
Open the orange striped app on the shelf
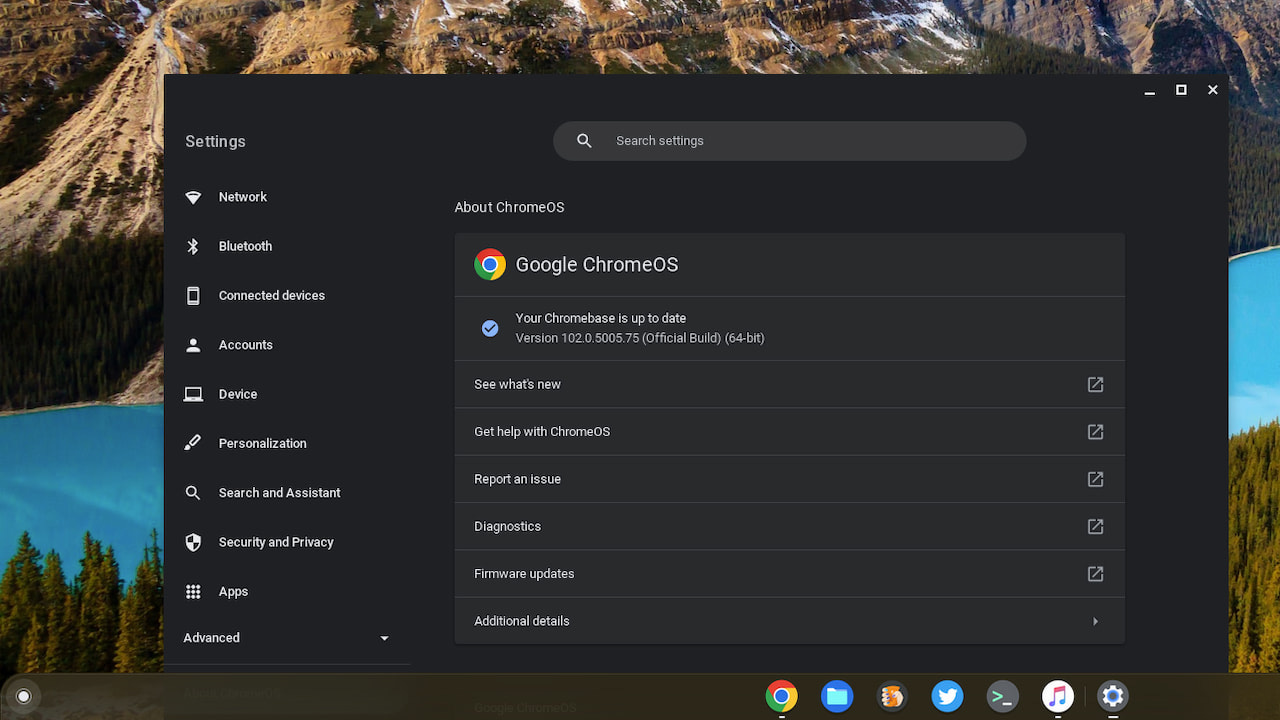click(892, 696)
